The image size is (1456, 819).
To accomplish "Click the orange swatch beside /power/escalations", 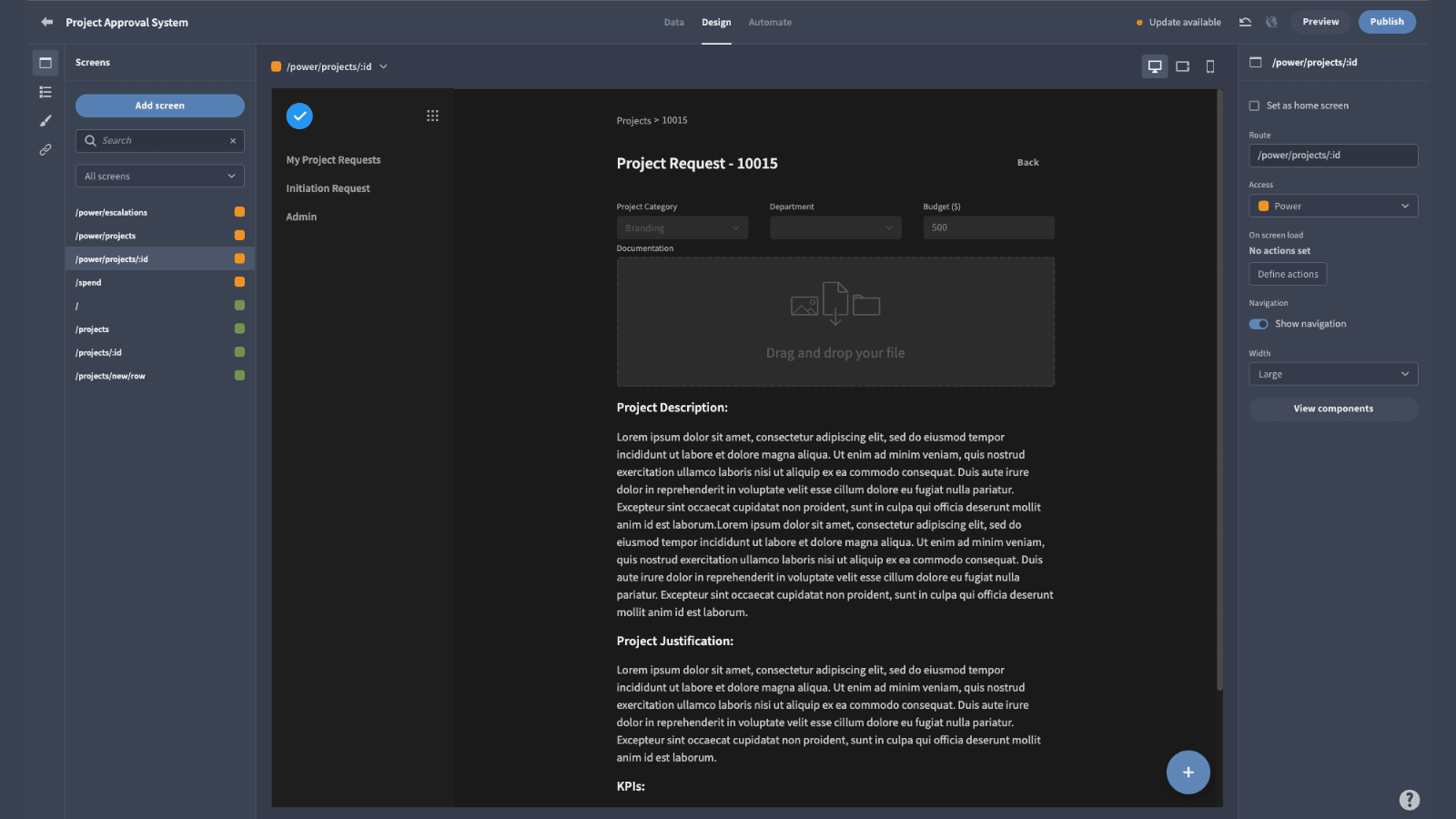I will 239,212.
